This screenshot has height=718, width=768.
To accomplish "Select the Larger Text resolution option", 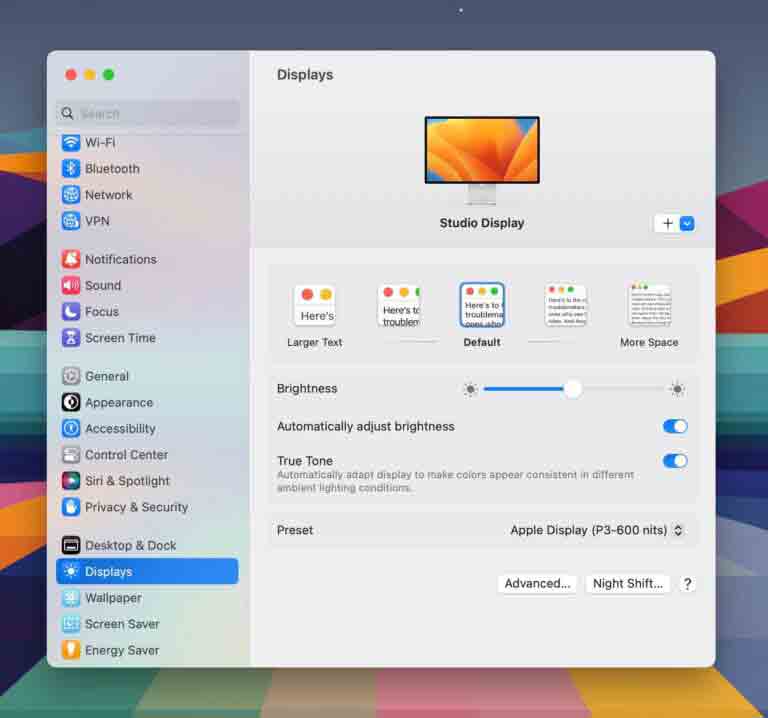I will [315, 316].
